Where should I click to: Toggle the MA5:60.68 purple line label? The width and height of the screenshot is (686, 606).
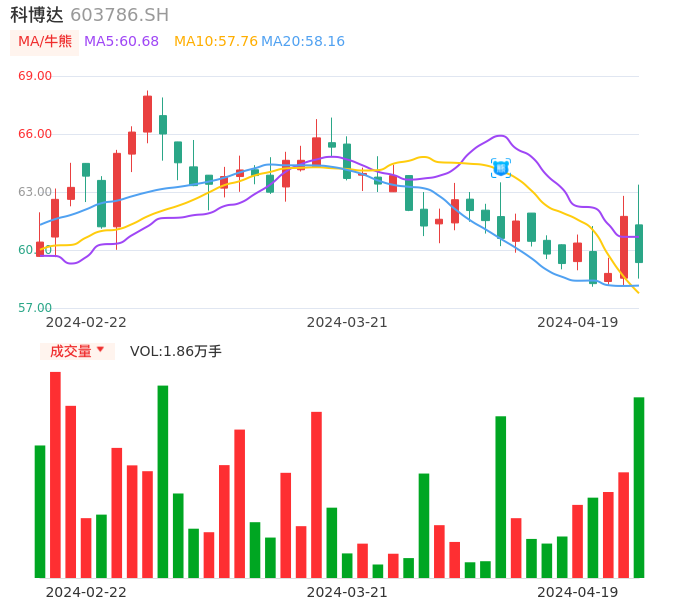121,42
